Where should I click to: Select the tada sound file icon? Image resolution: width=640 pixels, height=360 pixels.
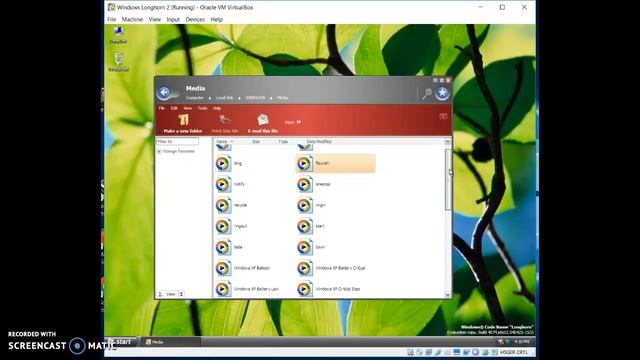(x=223, y=247)
